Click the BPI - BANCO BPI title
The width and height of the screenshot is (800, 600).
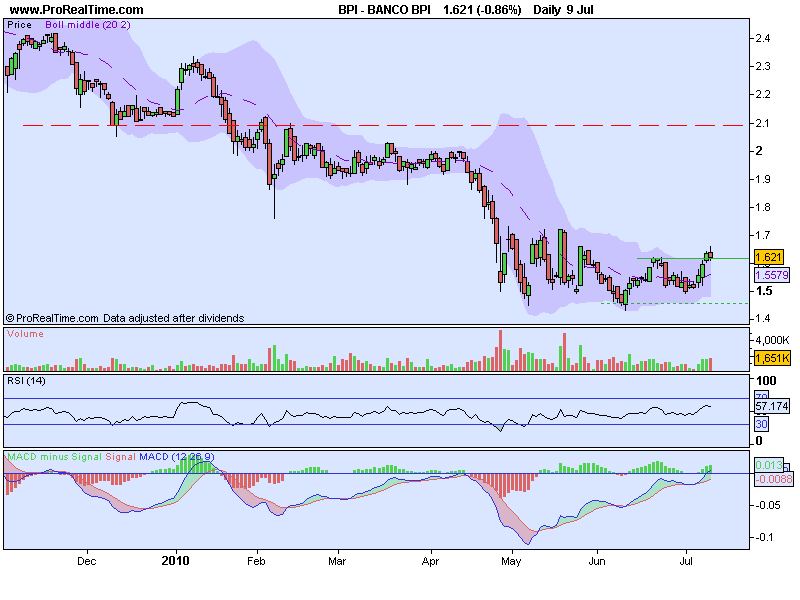point(384,10)
